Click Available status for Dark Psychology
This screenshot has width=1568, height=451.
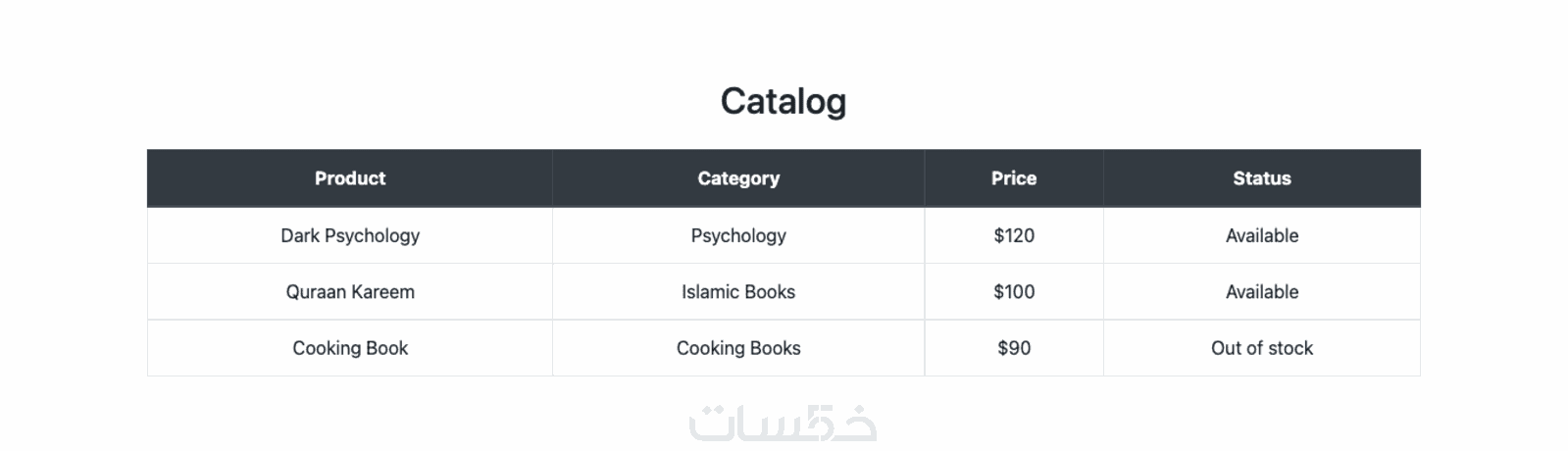tap(1261, 235)
